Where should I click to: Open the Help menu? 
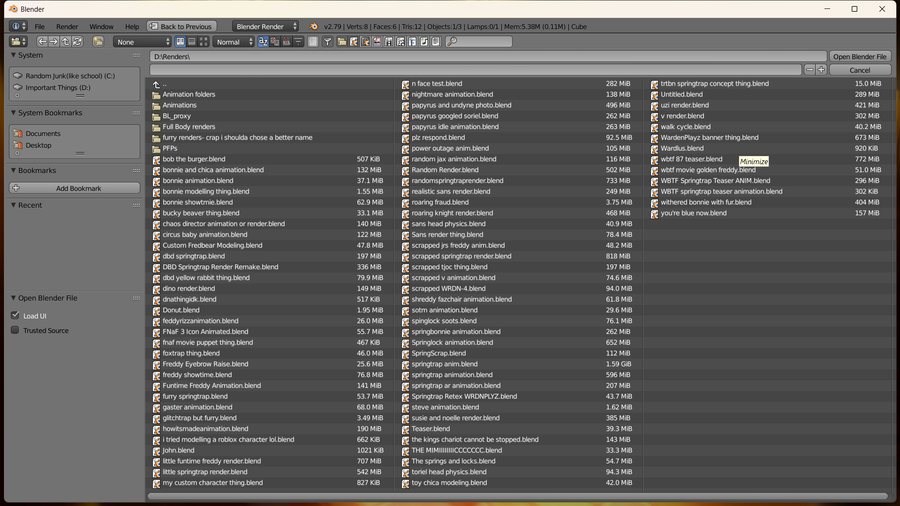tap(132, 26)
